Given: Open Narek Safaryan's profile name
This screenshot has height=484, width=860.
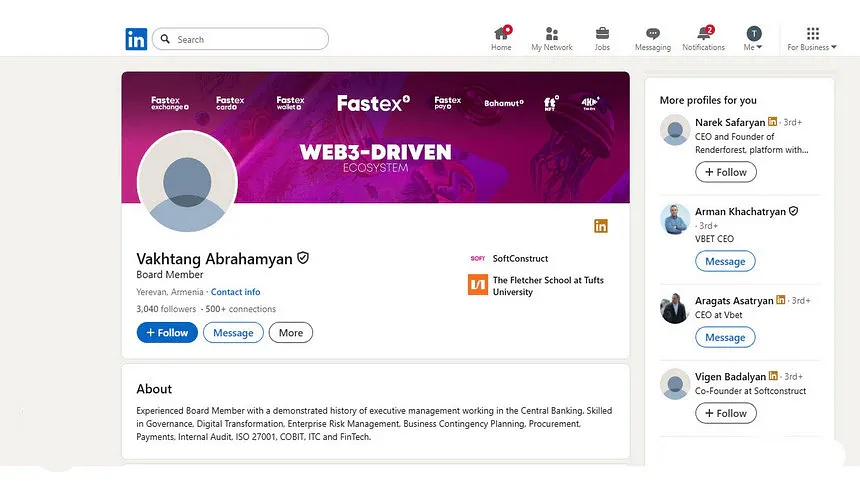Looking at the screenshot, I should (729, 122).
